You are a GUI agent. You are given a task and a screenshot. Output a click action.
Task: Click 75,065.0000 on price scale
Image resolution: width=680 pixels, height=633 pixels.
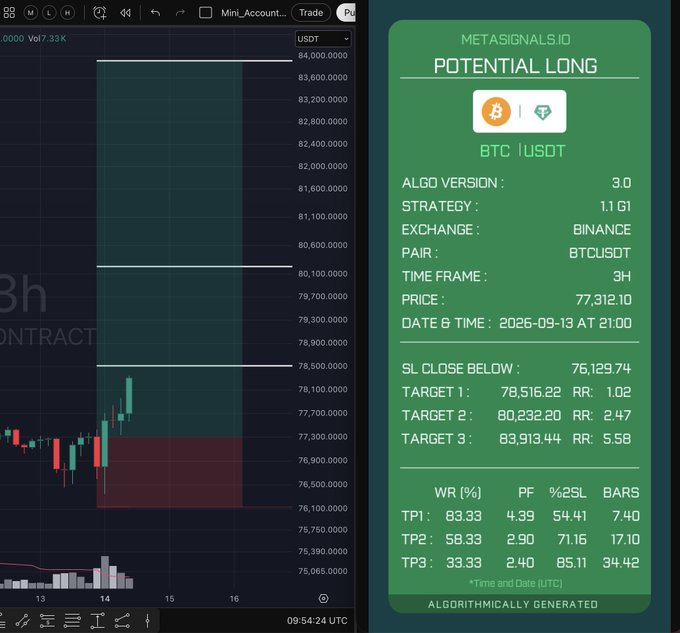(x=323, y=571)
